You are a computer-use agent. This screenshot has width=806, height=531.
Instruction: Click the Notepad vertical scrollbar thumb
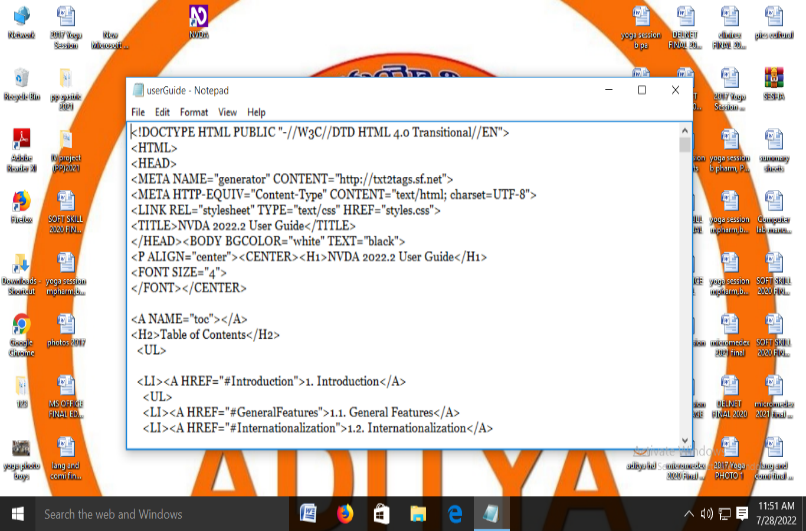coord(685,144)
